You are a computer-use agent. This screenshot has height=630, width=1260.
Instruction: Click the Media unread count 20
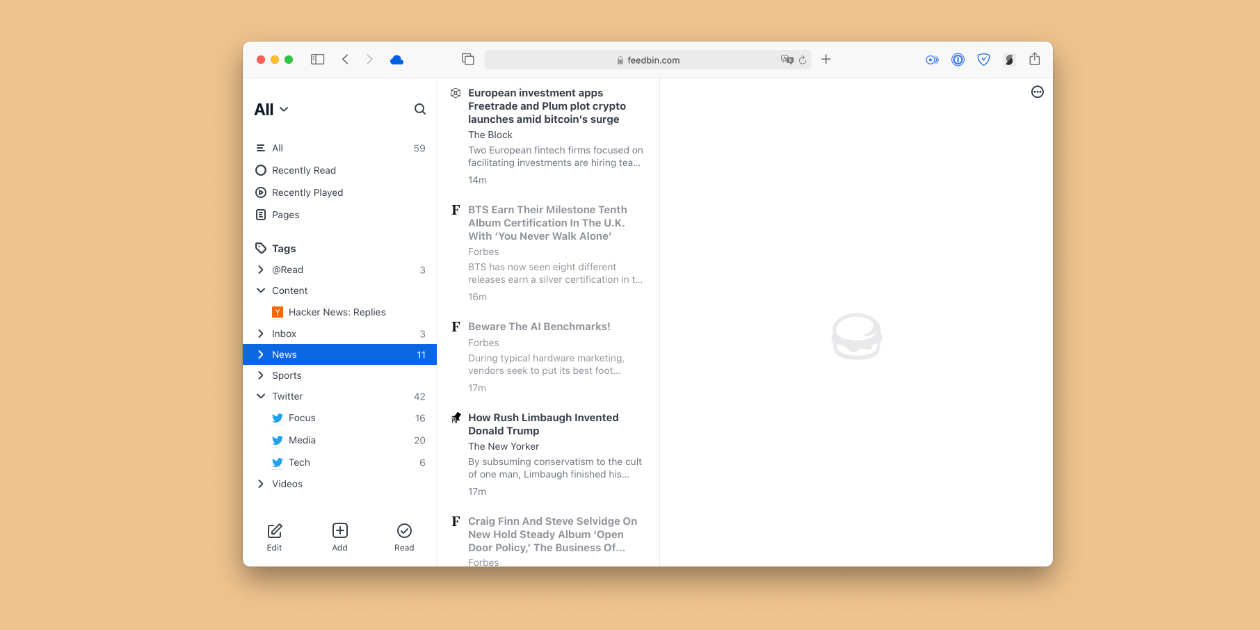[420, 440]
